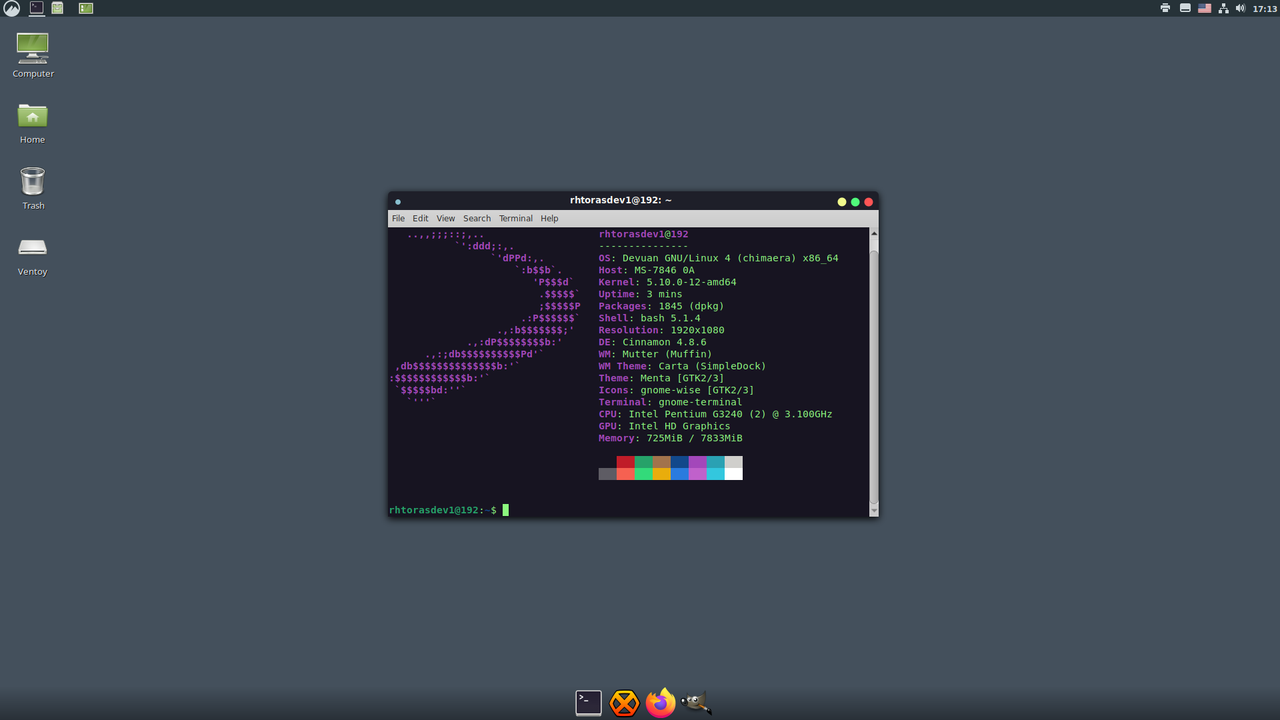Click the on-screen keyboard tray icon

coord(1185,8)
